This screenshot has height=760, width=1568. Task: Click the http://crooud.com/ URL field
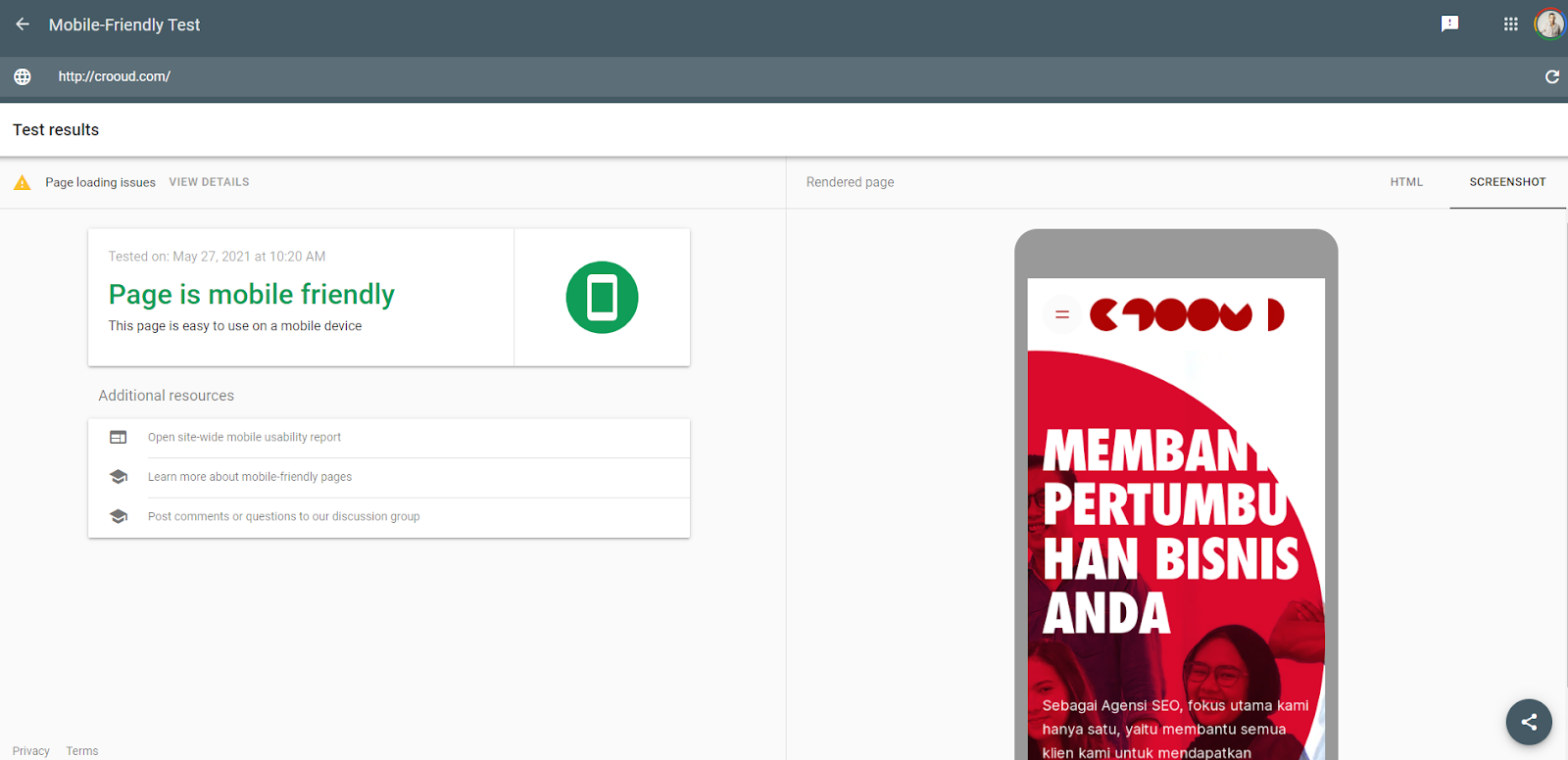(114, 76)
